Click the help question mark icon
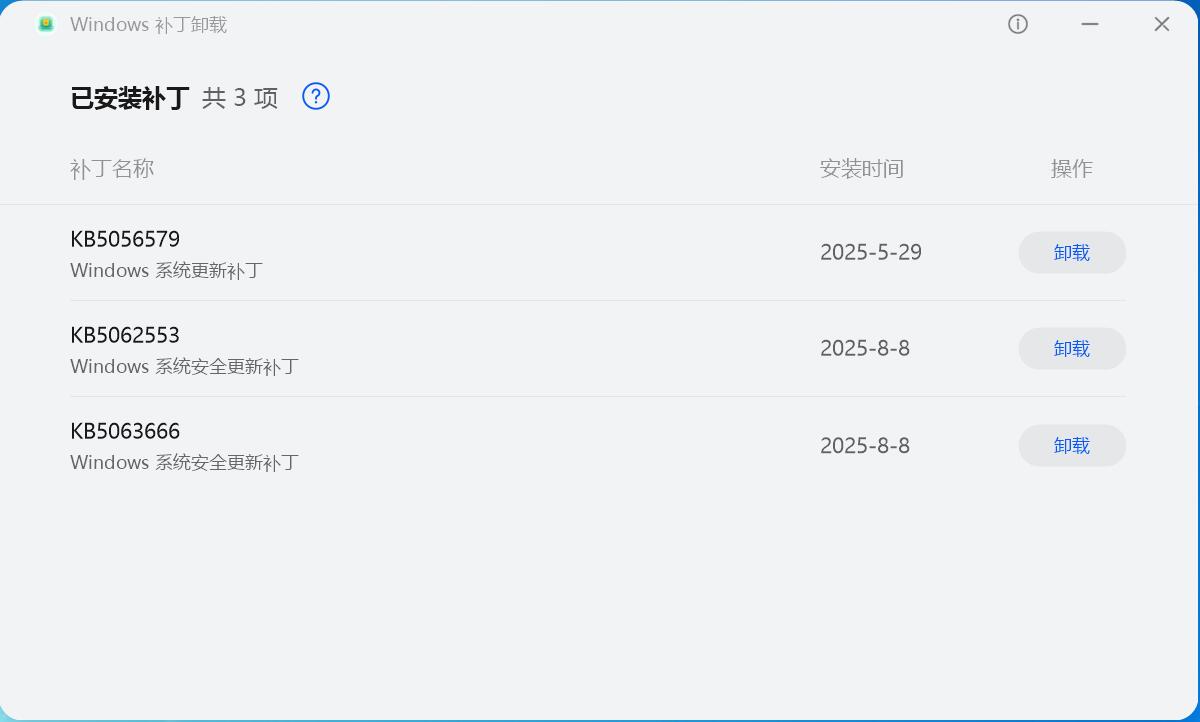Image resolution: width=1200 pixels, height=722 pixels. 316,96
